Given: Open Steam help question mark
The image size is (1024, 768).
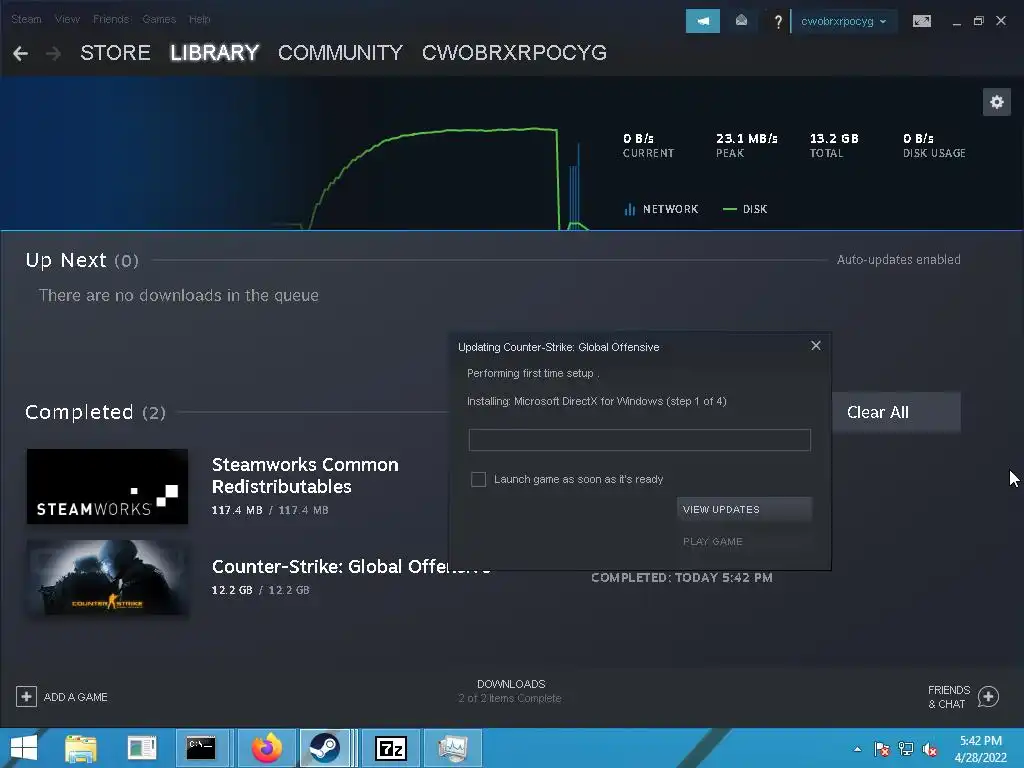Looking at the screenshot, I should [x=778, y=22].
